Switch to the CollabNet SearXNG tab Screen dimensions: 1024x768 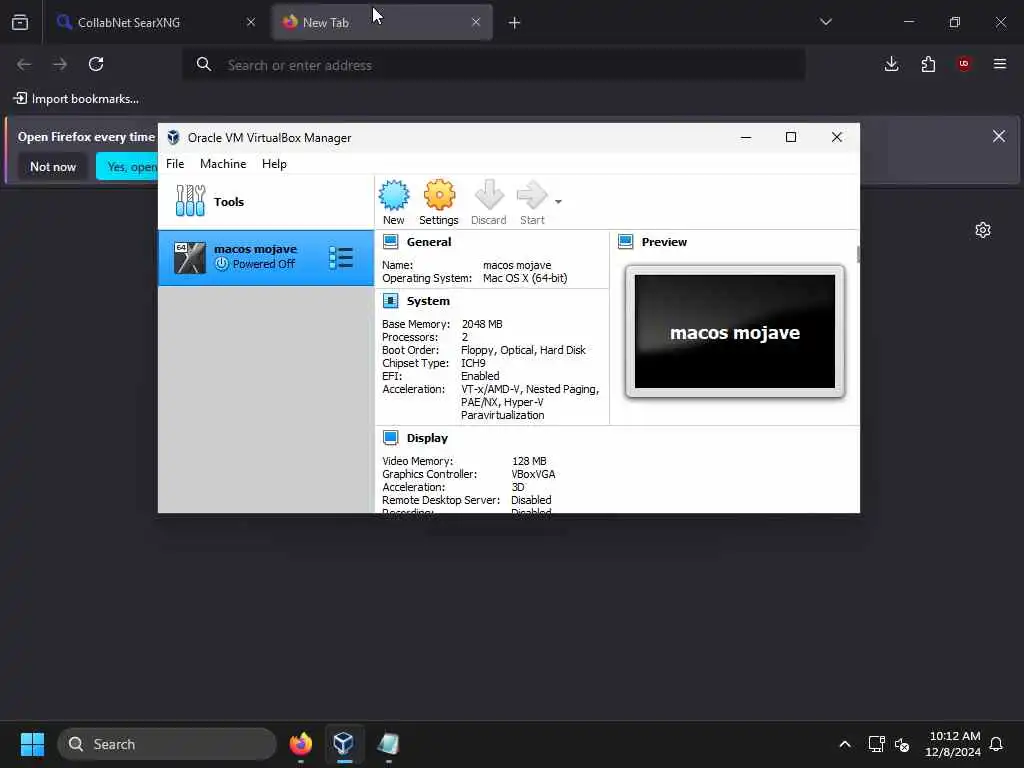coord(157,23)
